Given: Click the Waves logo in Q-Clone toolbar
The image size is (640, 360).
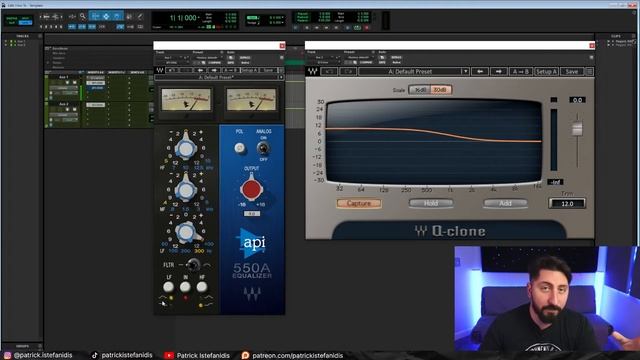Looking at the screenshot, I should tap(313, 71).
